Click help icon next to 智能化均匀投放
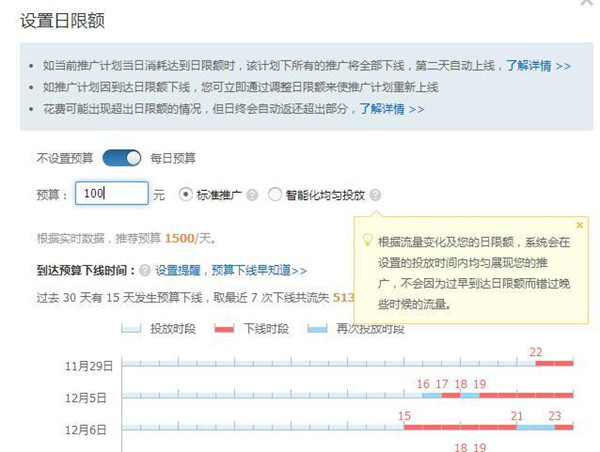 coord(375,195)
